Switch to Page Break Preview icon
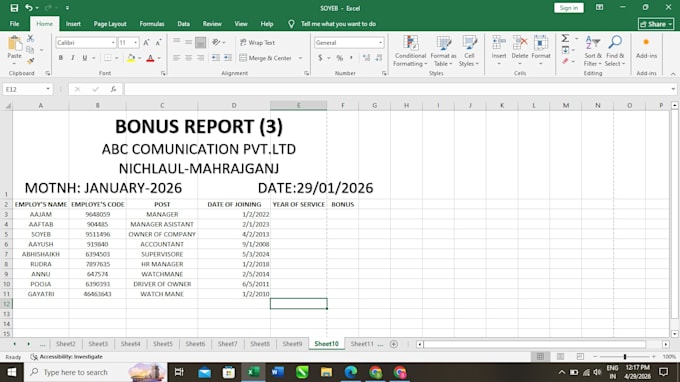The width and height of the screenshot is (680, 382). pyautogui.click(x=580, y=356)
